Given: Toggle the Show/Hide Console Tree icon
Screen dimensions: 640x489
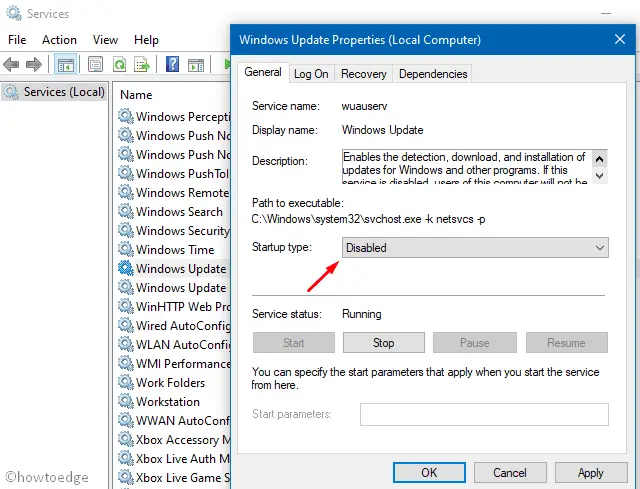Looking at the screenshot, I should pos(65,64).
